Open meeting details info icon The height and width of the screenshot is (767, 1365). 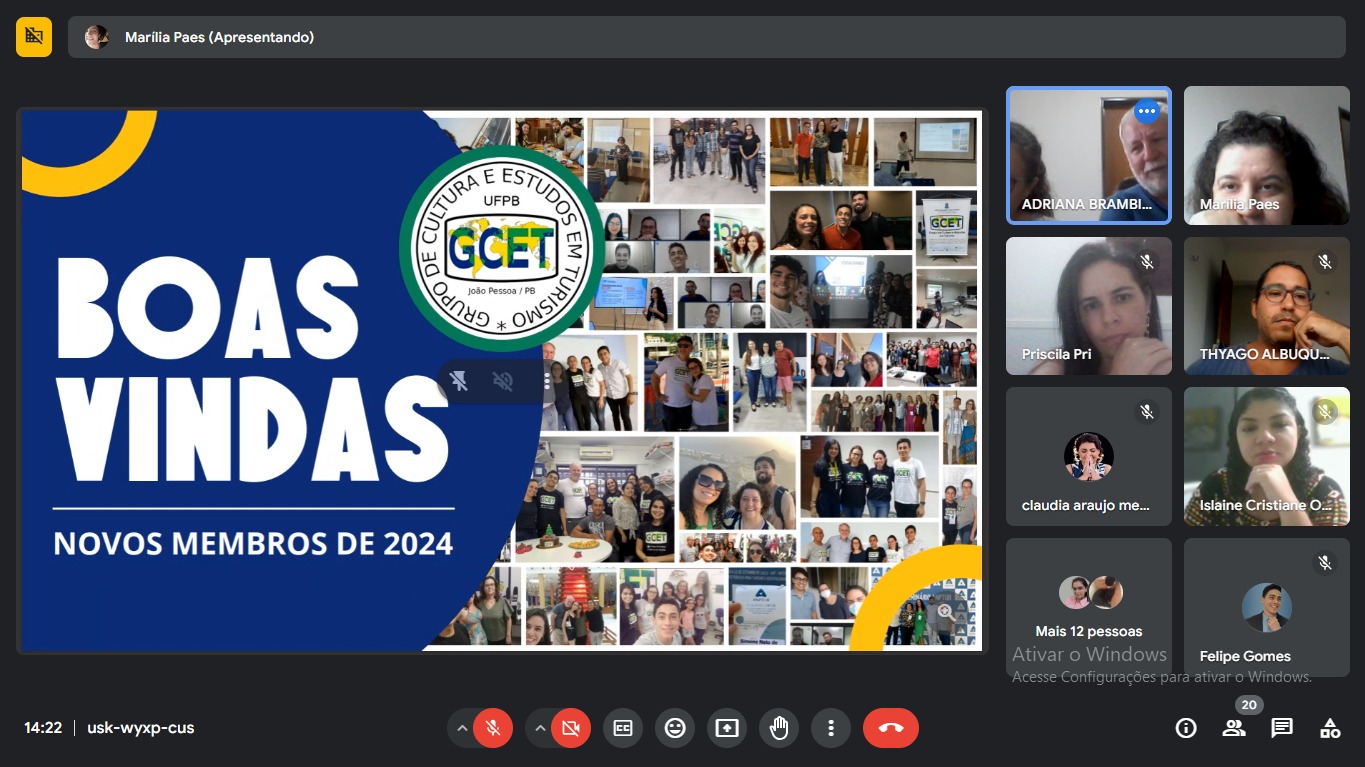tap(1186, 728)
